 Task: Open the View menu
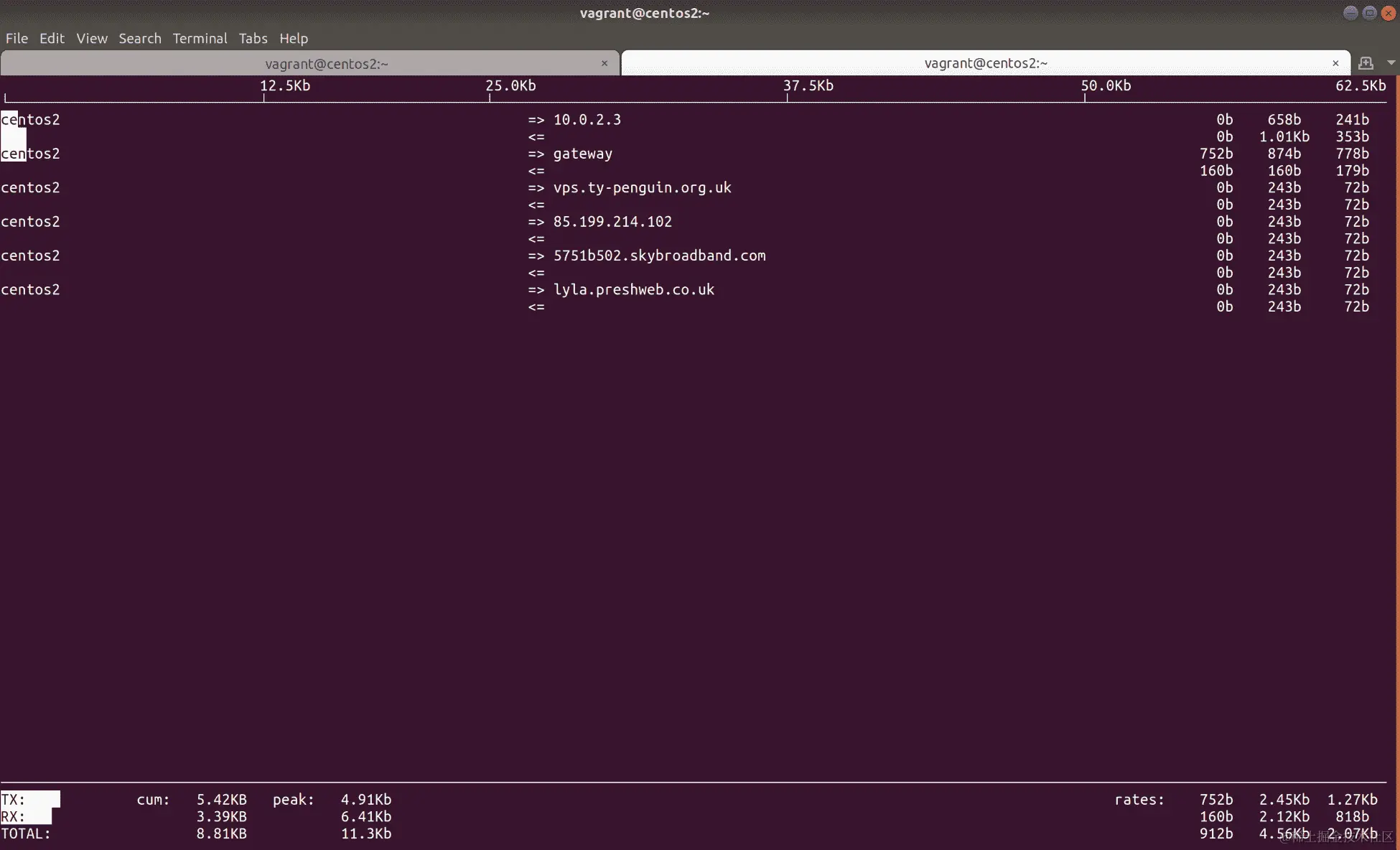coord(92,38)
